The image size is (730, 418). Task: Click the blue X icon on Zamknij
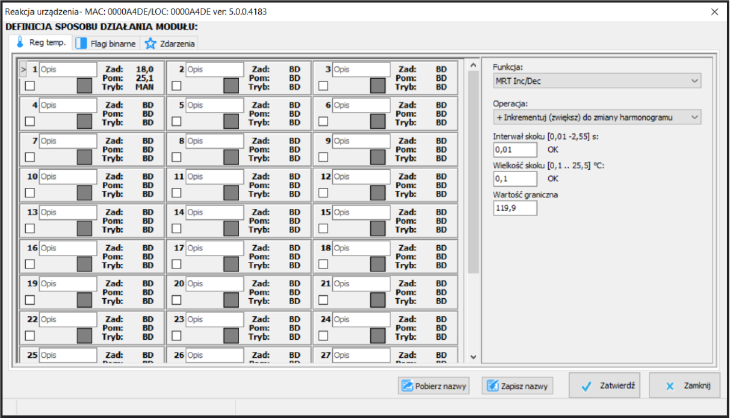click(670, 386)
